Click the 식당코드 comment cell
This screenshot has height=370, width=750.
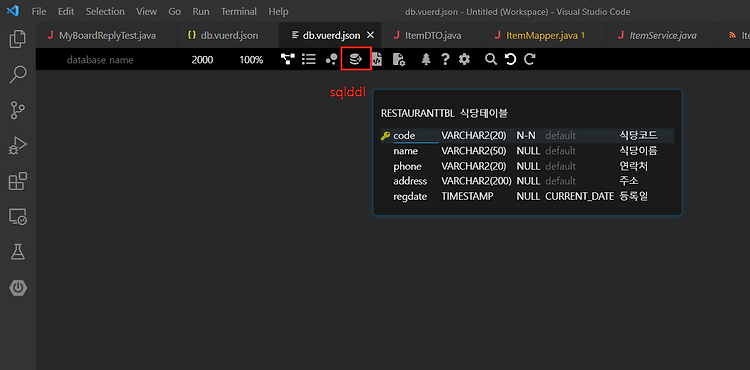click(638, 136)
